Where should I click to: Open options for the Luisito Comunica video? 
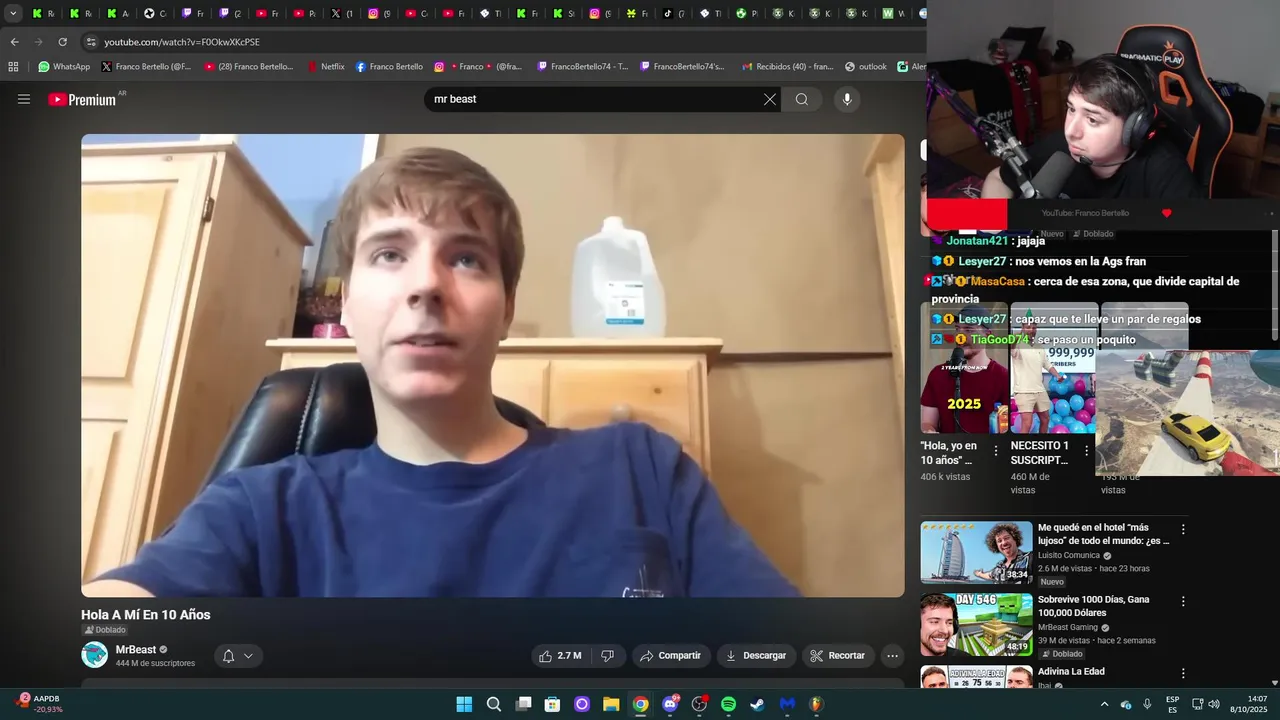pos(1183,529)
